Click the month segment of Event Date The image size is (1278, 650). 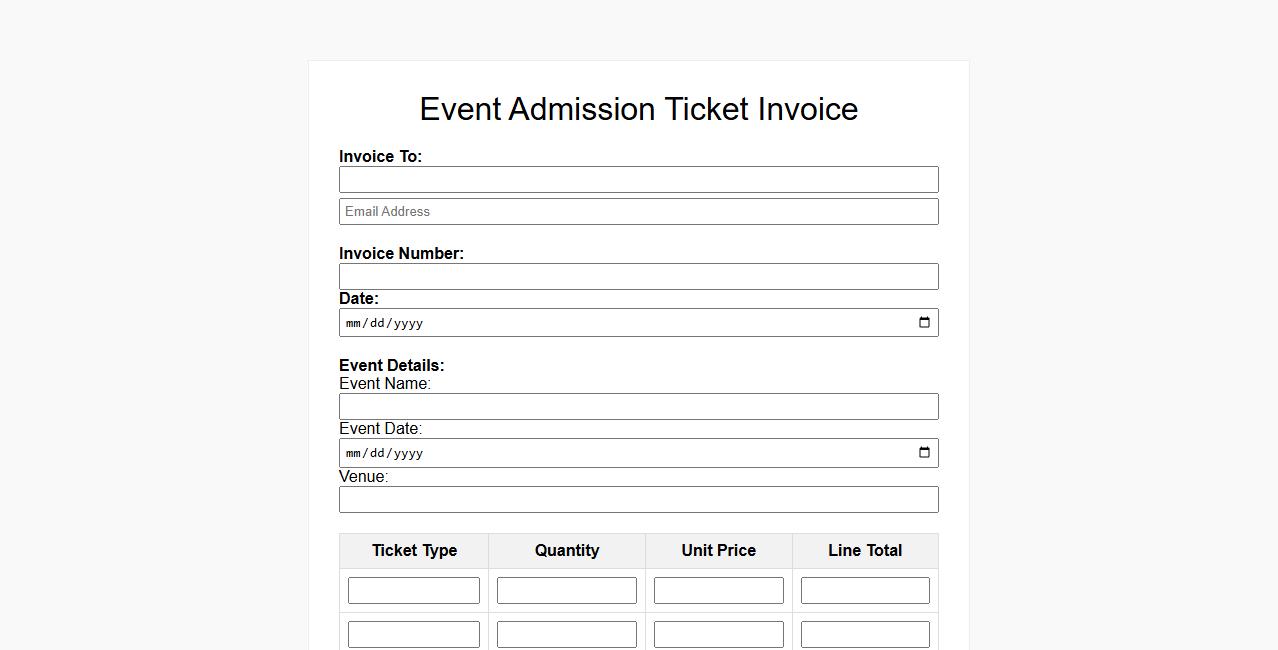coord(353,453)
